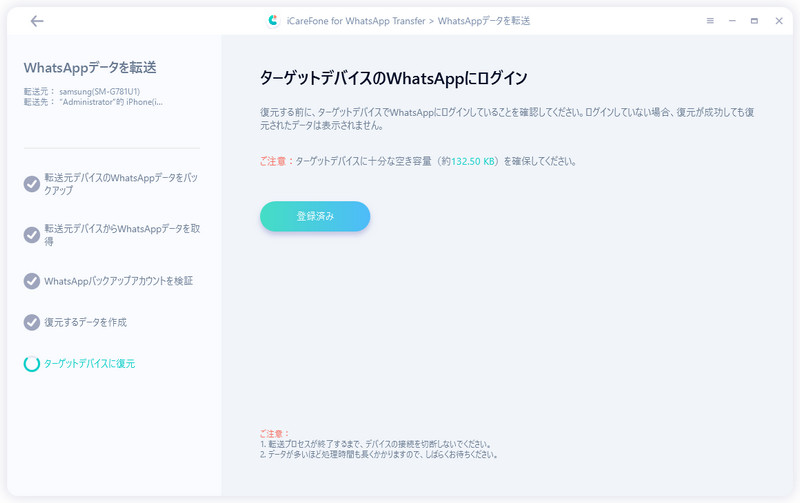Maximize the iCareFone window
This screenshot has width=800, height=503.
754,21
